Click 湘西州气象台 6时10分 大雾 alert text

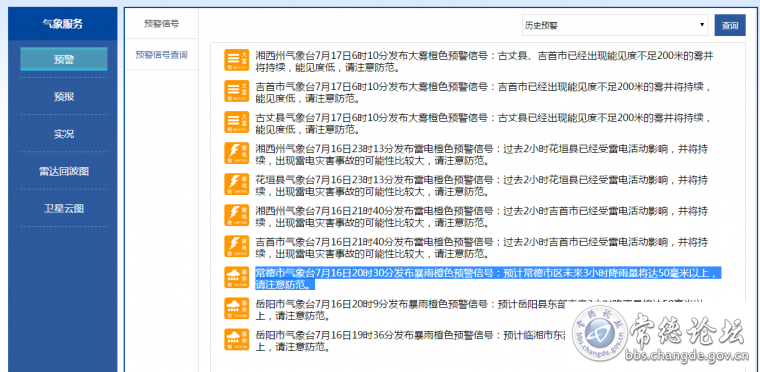[x=484, y=62]
